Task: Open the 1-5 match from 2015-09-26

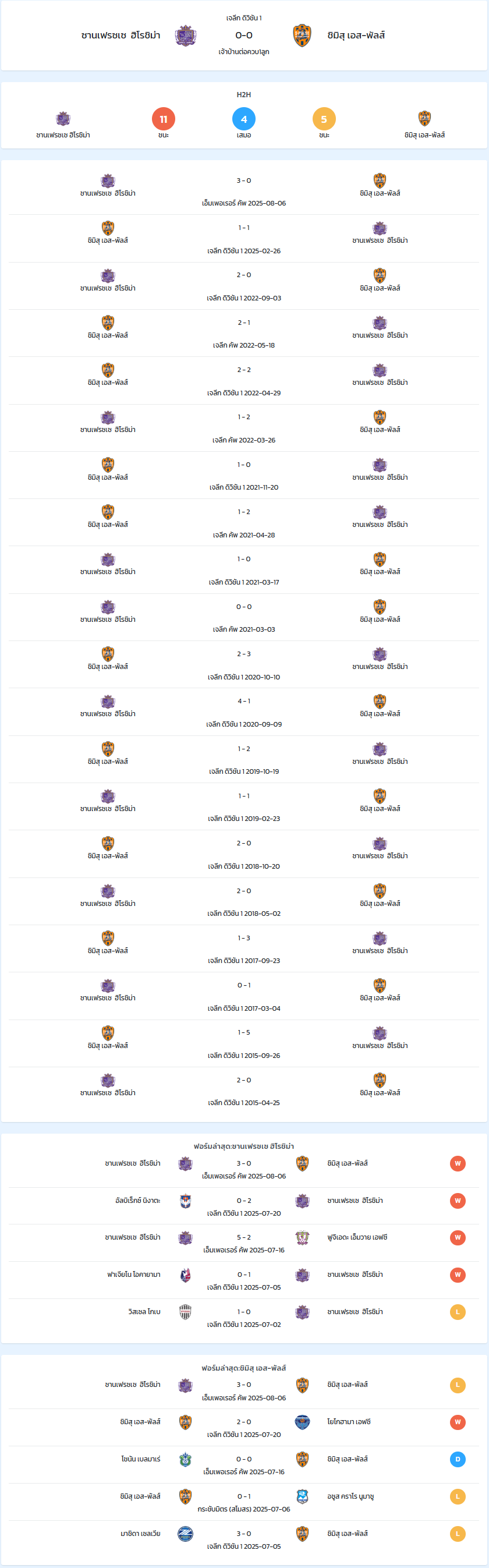Action: (244, 1043)
